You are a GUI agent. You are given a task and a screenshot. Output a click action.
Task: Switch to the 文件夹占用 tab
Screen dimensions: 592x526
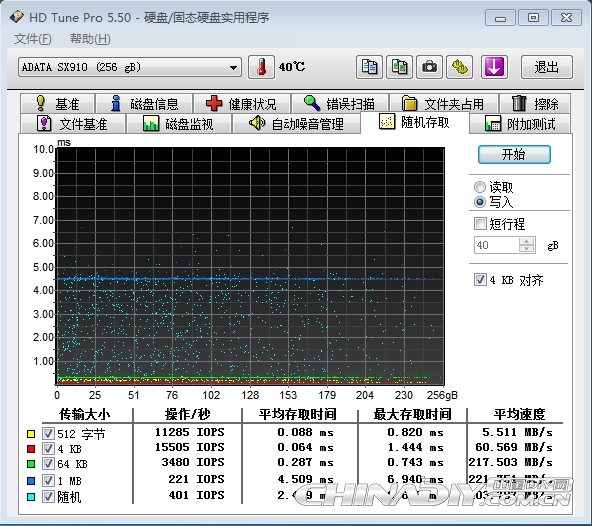point(444,103)
